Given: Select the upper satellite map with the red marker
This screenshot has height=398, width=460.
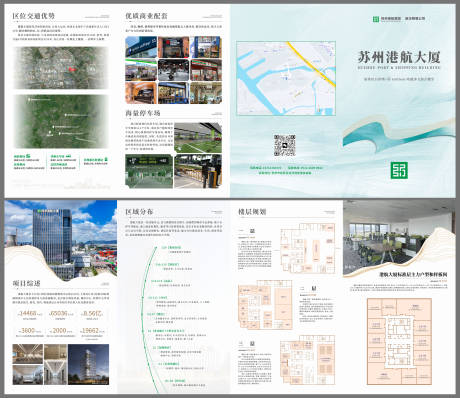Looking at the screenshot, I should point(61,68).
